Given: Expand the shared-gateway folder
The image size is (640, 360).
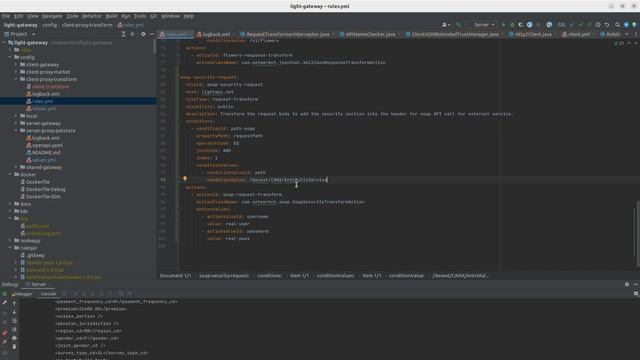Looking at the screenshot, I should pos(16,167).
